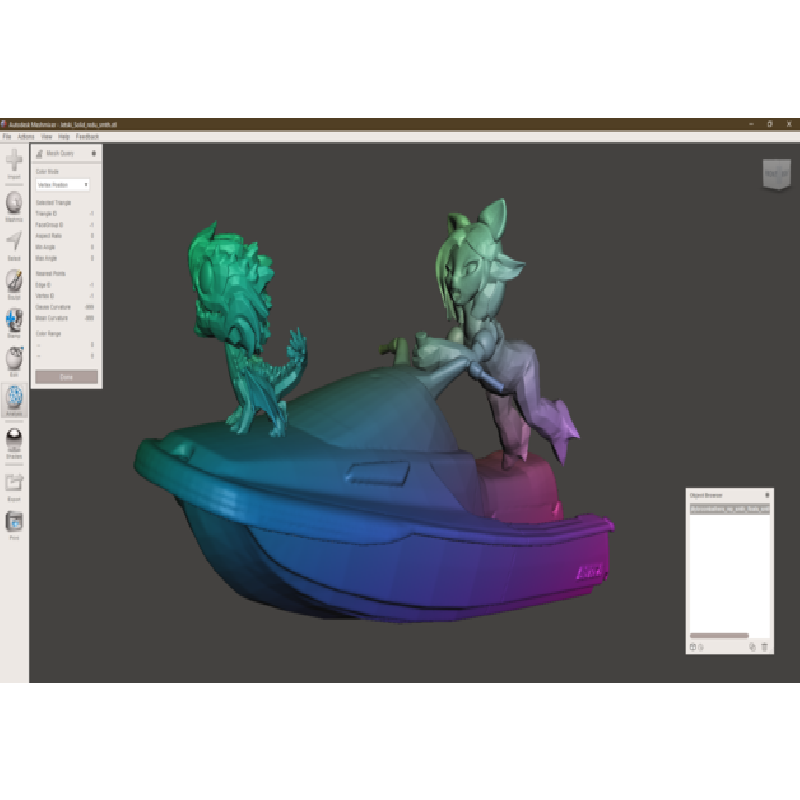Open the Color Mode dropdown

point(63,185)
